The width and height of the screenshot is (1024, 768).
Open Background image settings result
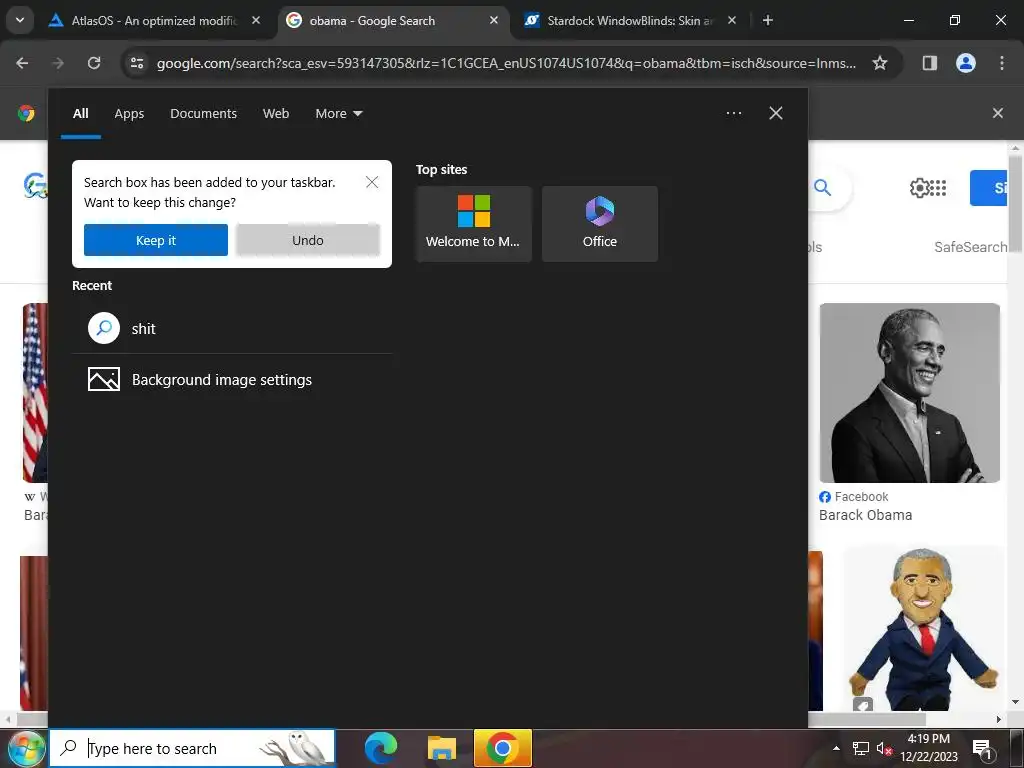tap(232, 379)
